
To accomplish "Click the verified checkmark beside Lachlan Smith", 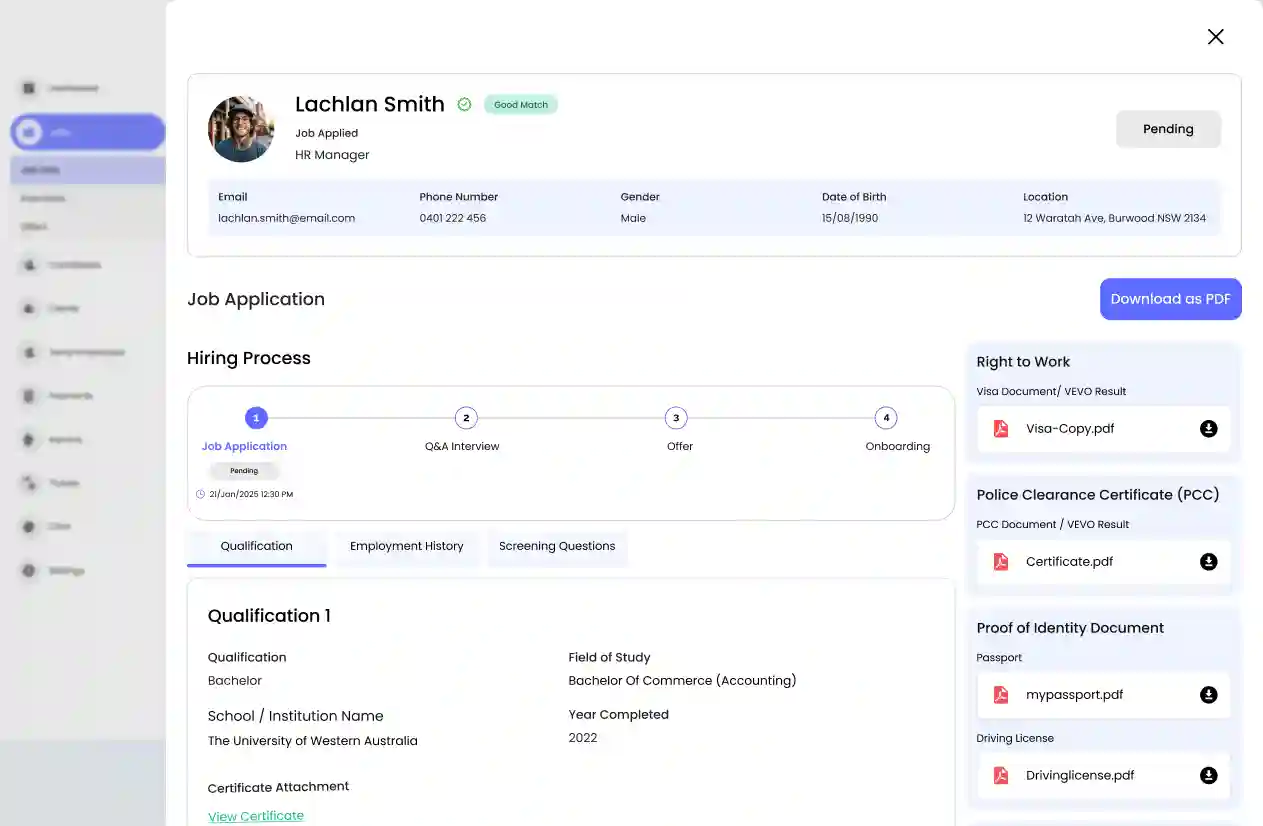I will point(464,105).
